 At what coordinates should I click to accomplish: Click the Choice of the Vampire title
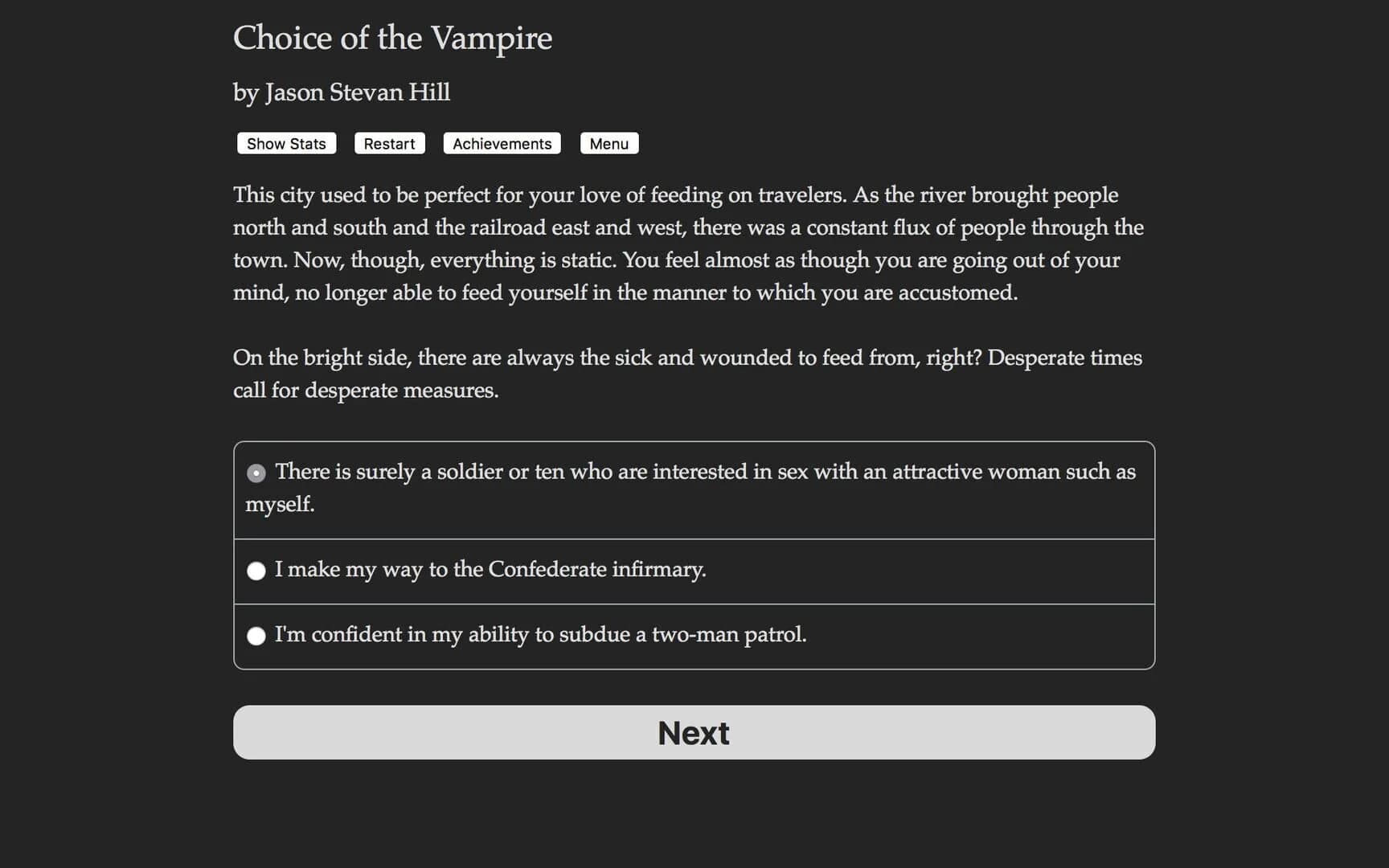point(392,38)
